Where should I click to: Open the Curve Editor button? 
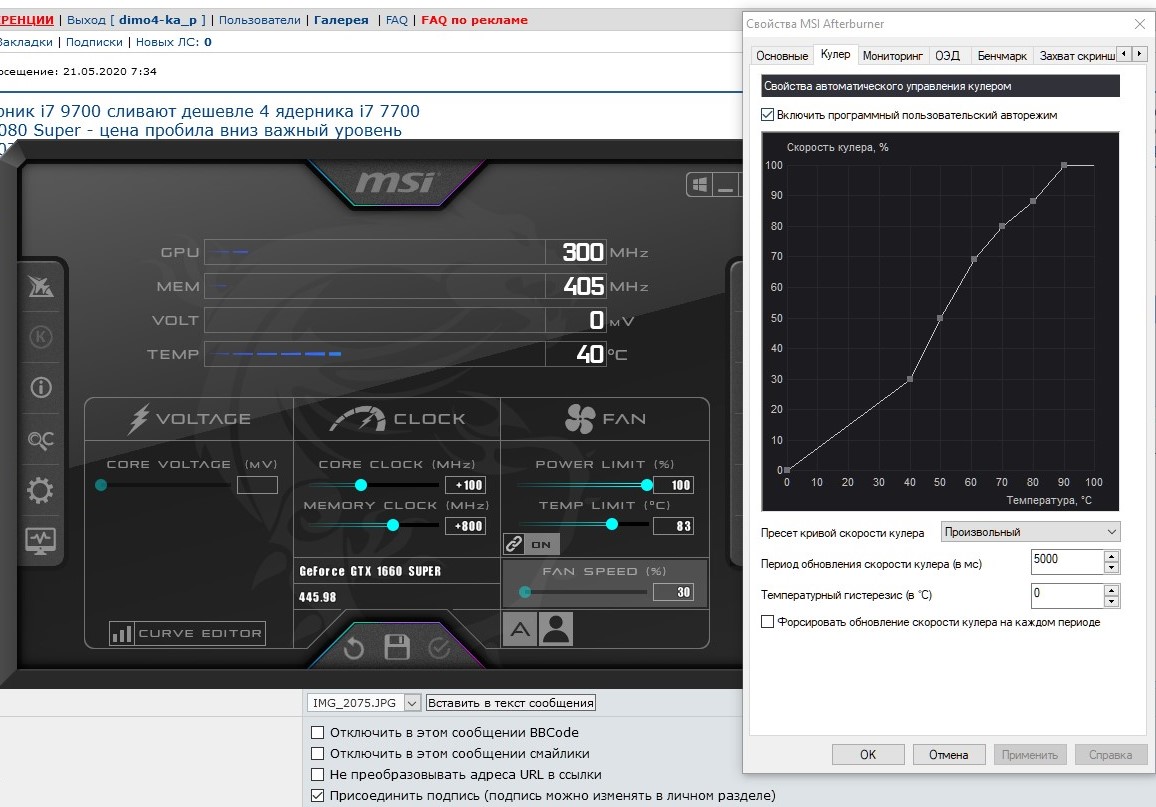[187, 633]
